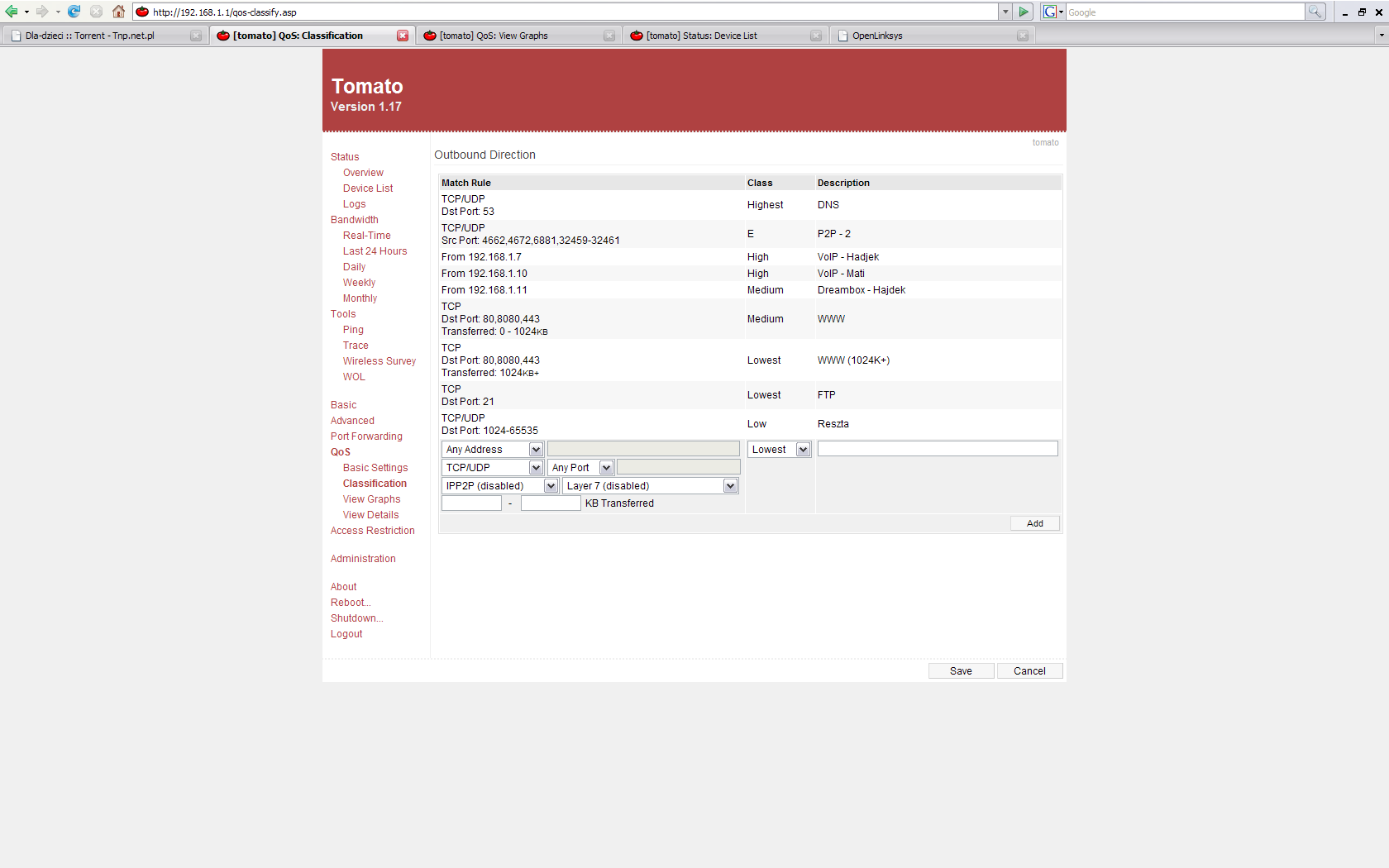1389x868 pixels.
Task: Open the Port Forwarding menu
Action: pos(366,436)
